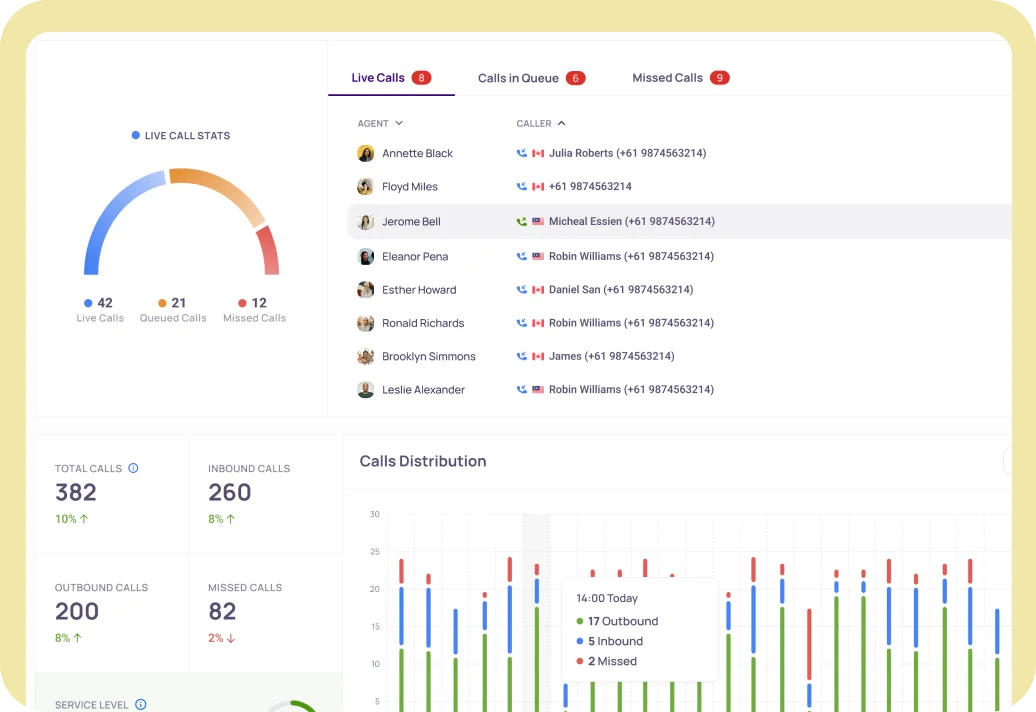Click the Missed Calls value 82
The height and width of the screenshot is (712, 1036).
(222, 612)
